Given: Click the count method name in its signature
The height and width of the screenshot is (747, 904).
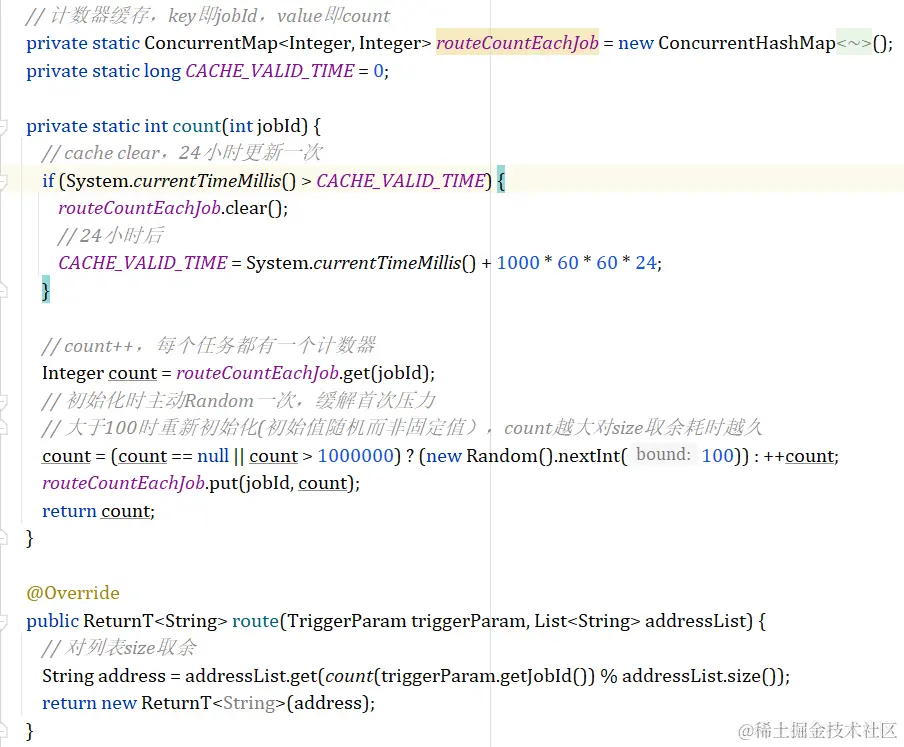Looking at the screenshot, I should click(197, 126).
